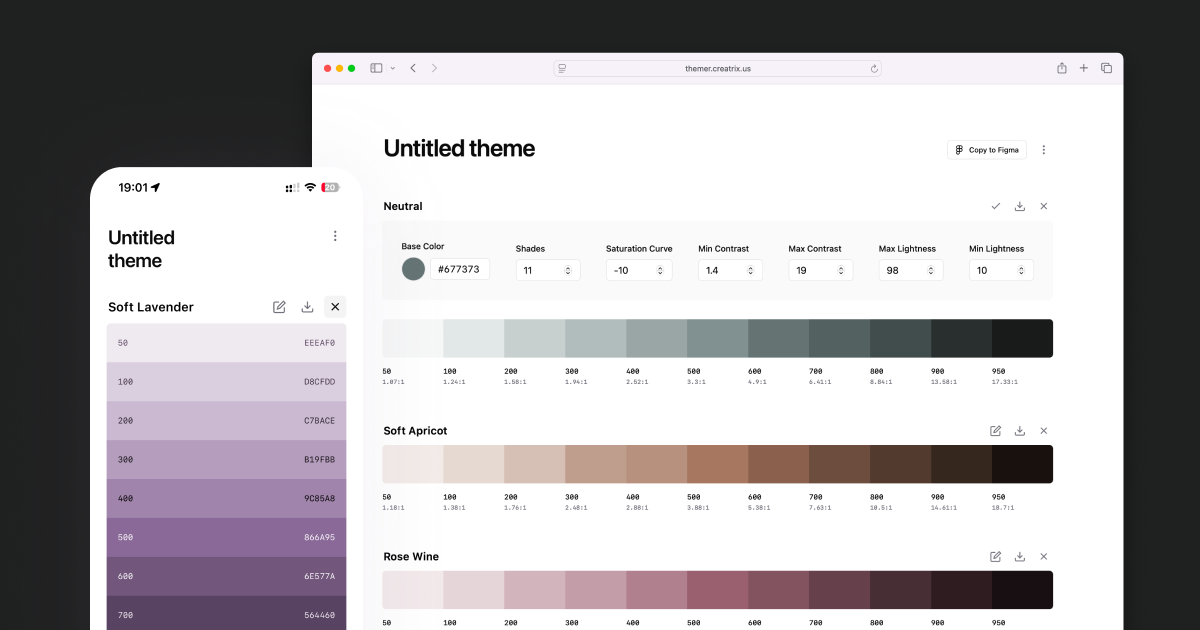Select the Soft Lavender 200 row C7BACE
This screenshot has width=1200, height=630.
227,421
